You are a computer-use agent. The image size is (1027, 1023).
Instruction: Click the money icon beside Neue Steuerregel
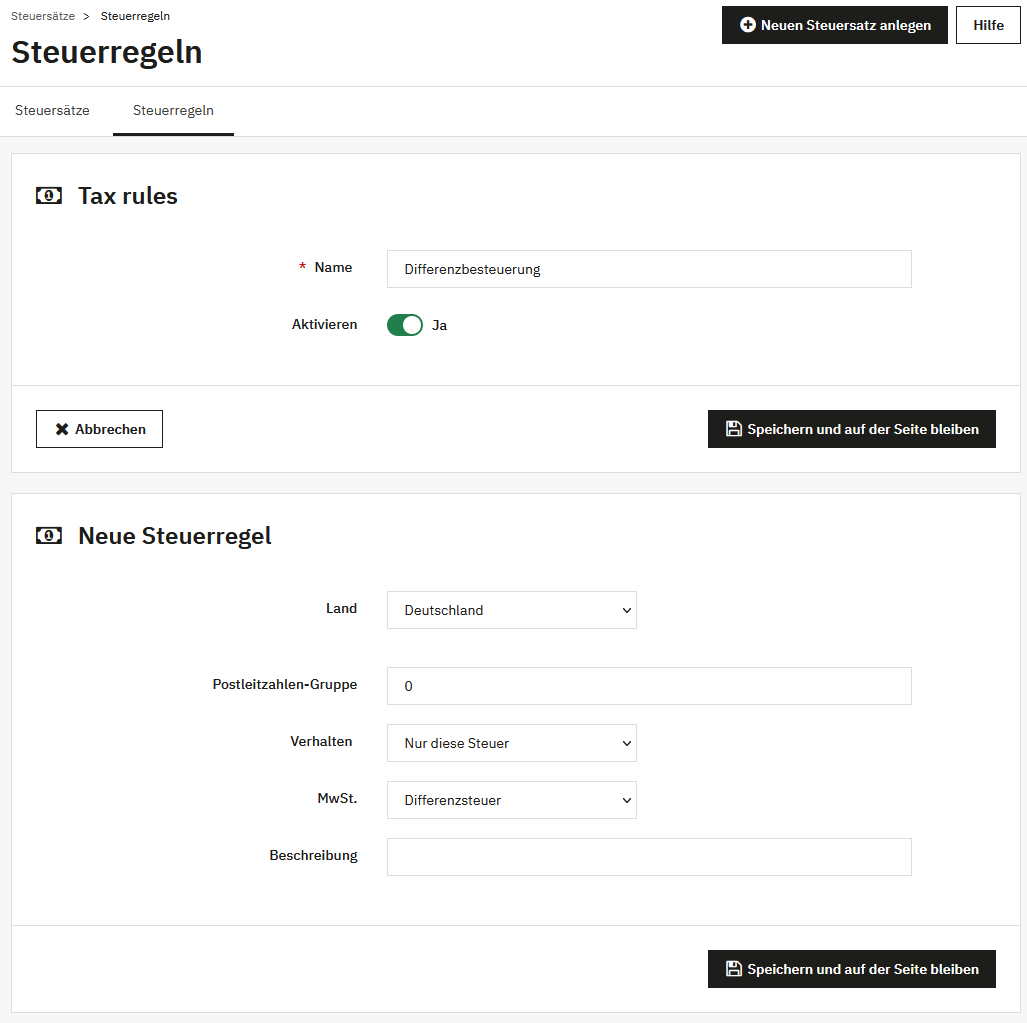49,536
